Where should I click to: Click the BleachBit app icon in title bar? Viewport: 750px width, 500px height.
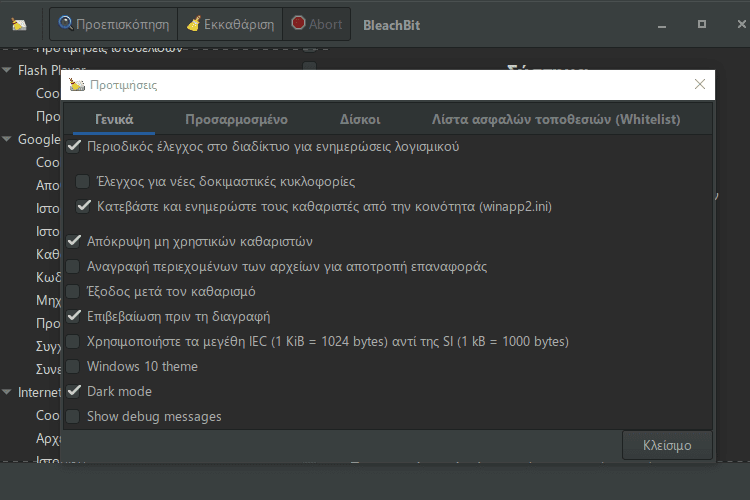coord(19,24)
